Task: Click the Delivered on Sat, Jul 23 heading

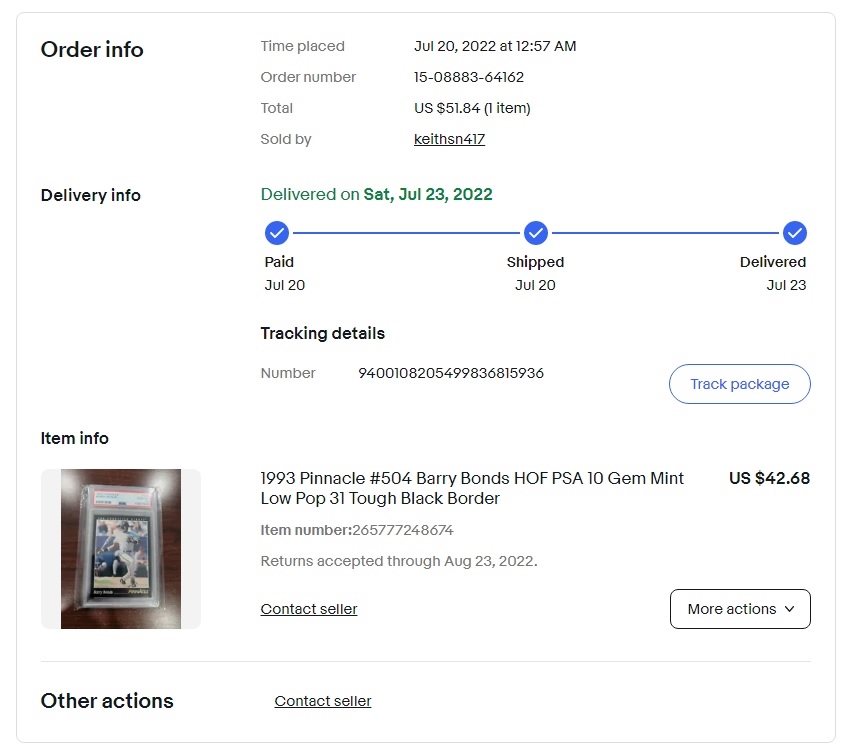Action: (377, 195)
